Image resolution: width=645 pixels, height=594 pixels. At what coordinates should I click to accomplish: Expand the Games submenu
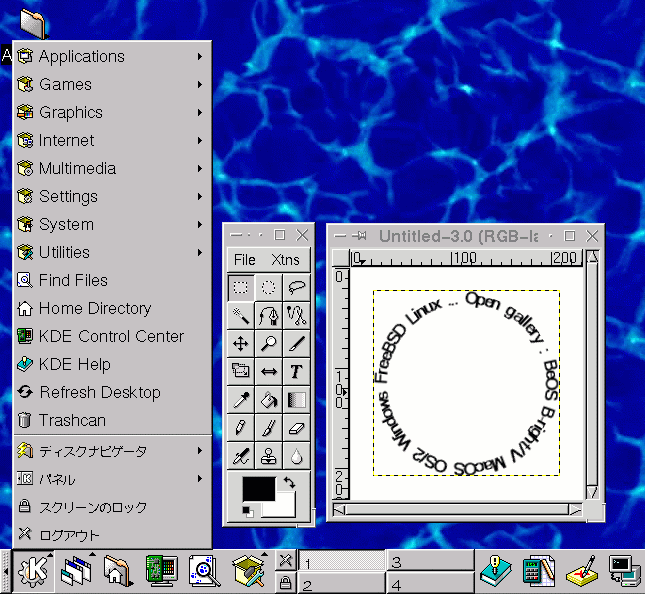coord(112,84)
